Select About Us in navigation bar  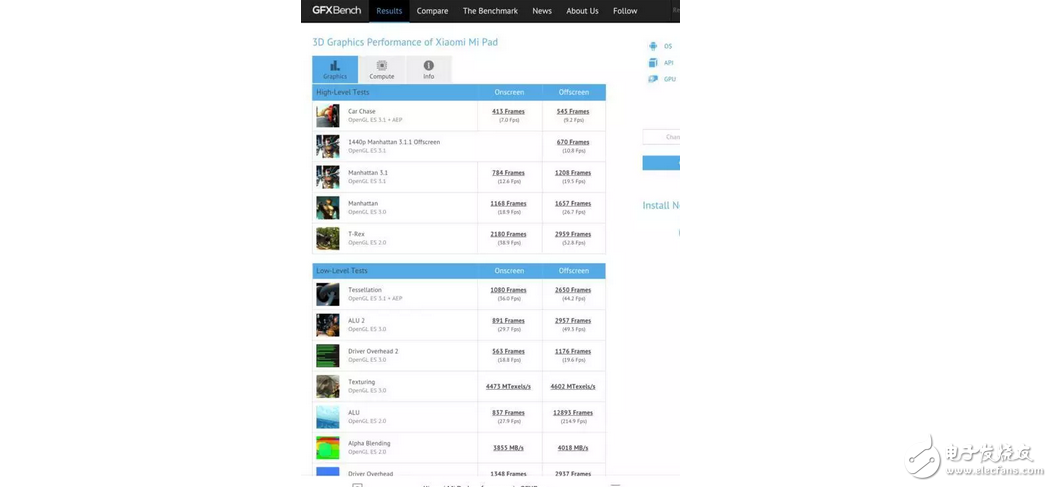582,11
